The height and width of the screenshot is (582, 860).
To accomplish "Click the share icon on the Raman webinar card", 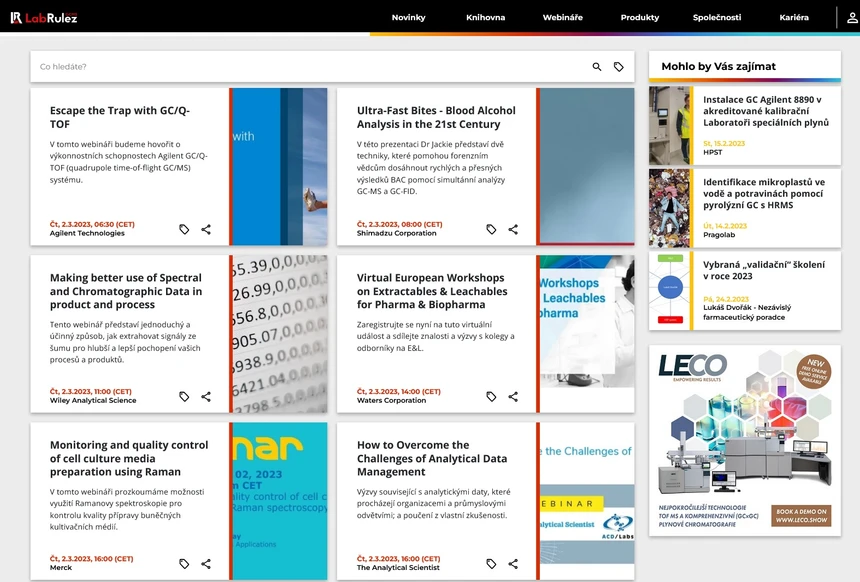I will tap(206, 563).
